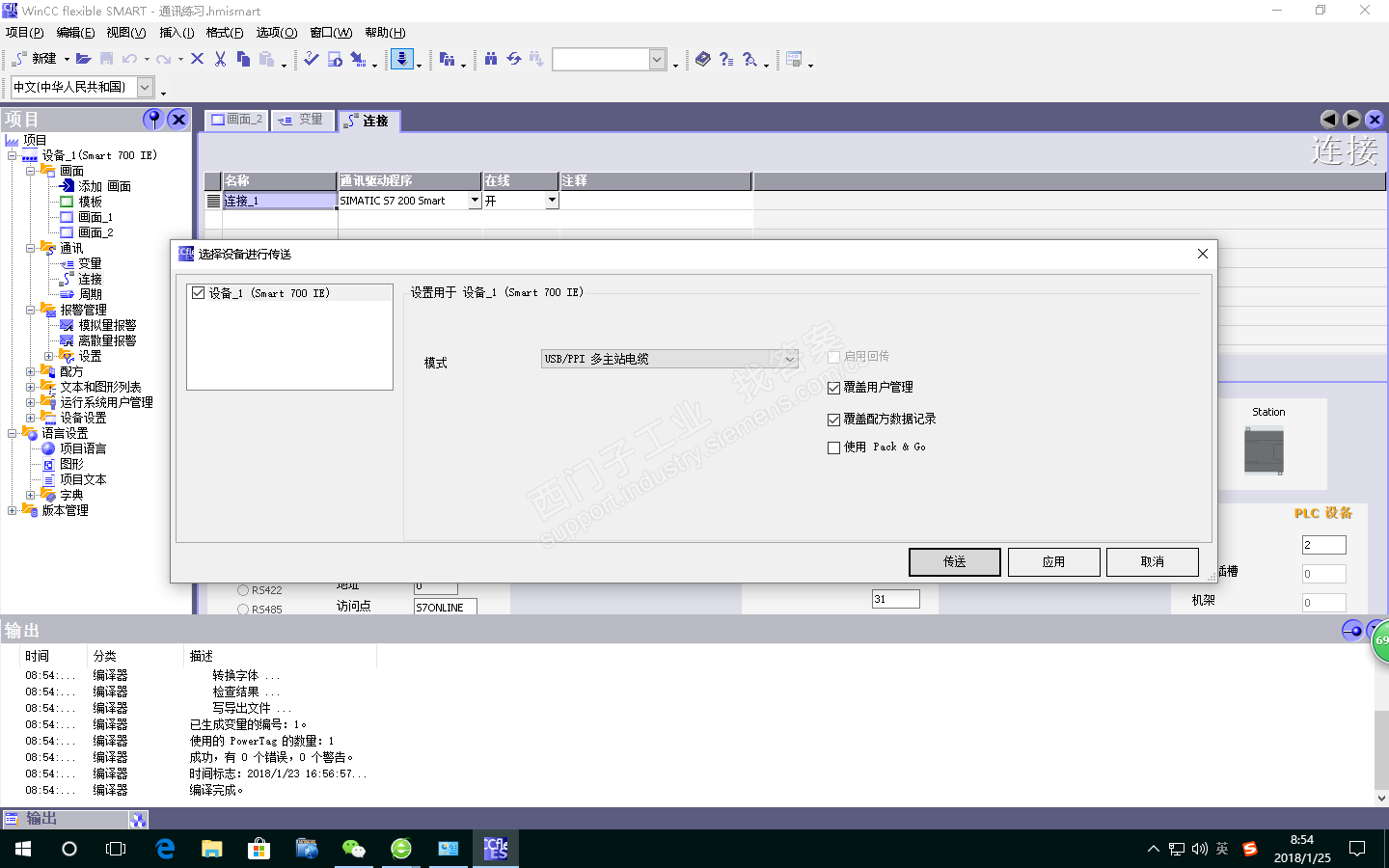The height and width of the screenshot is (868, 1389).
Task: Click the S7ONLINE access point field
Action: (x=446, y=608)
